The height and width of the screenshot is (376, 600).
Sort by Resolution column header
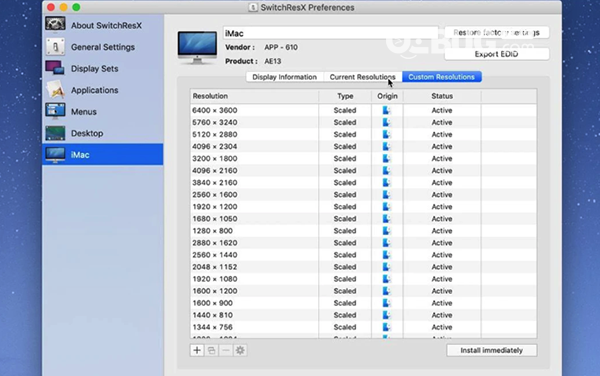pyautogui.click(x=254, y=96)
